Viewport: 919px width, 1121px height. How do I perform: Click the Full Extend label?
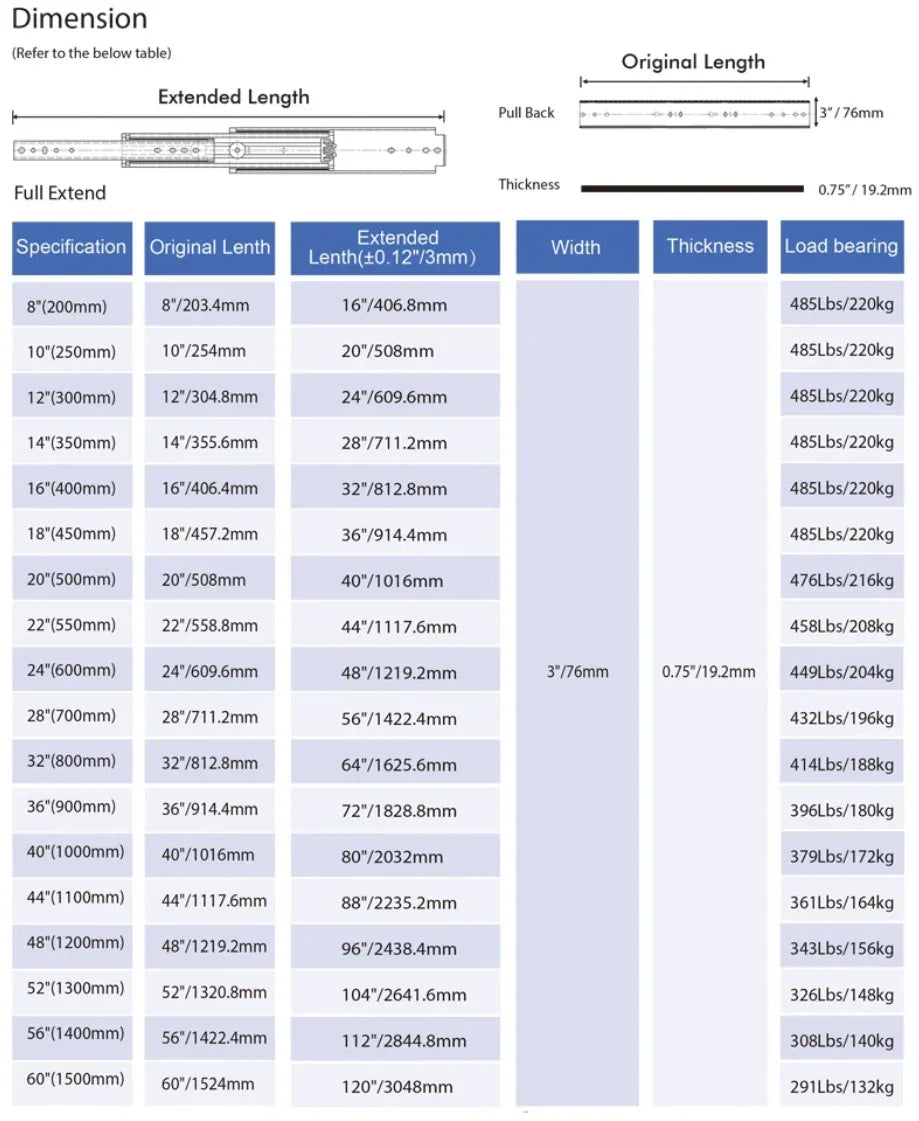click(x=60, y=193)
